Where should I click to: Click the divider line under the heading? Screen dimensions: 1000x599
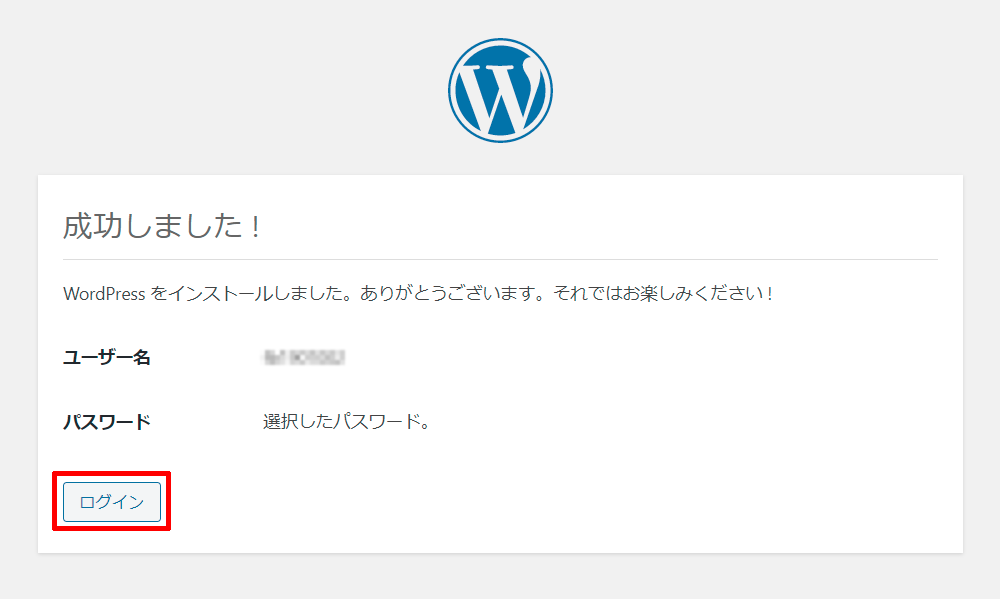pyautogui.click(x=500, y=260)
